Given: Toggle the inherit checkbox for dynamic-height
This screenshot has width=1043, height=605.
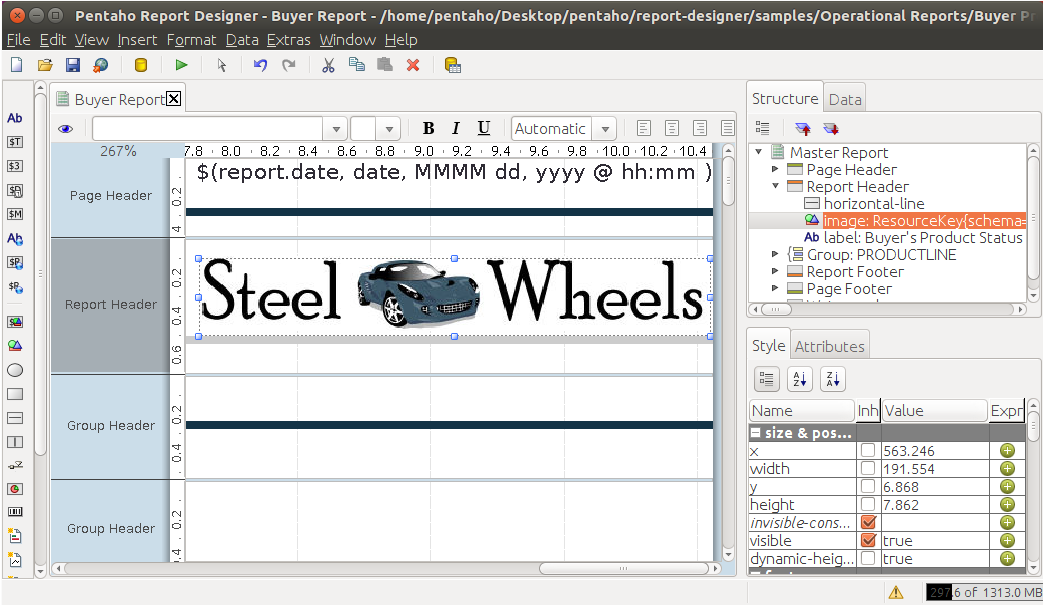Looking at the screenshot, I should (868, 558).
